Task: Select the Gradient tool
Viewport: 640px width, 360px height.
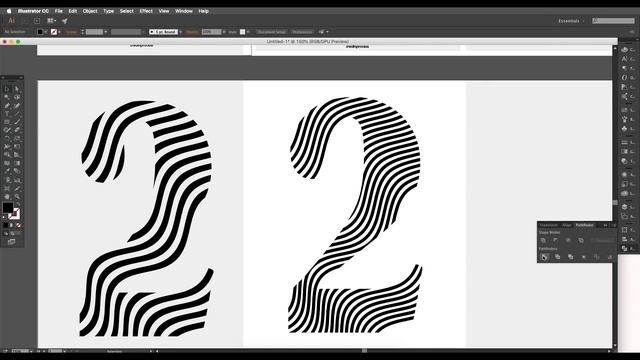Action: pos(17,163)
